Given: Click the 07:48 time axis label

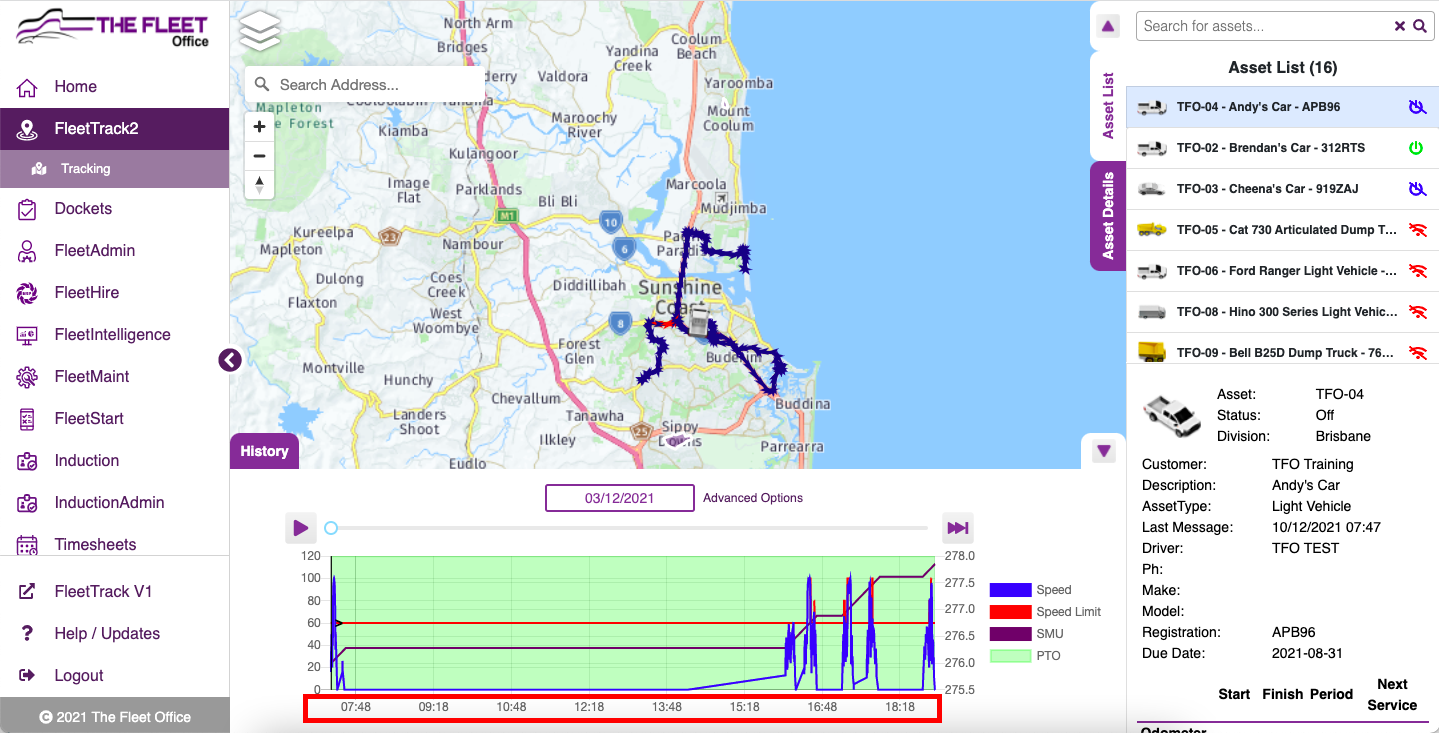Looking at the screenshot, I should point(356,707).
